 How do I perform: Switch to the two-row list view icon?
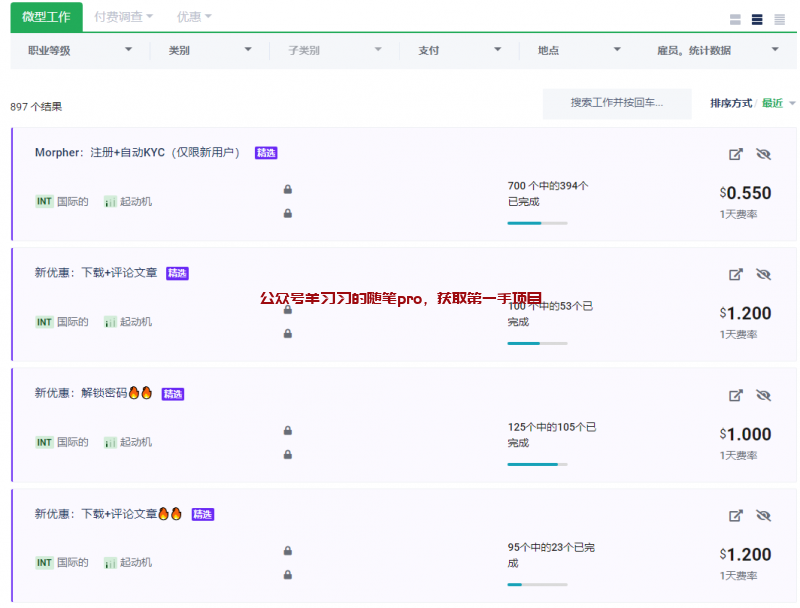point(736,19)
